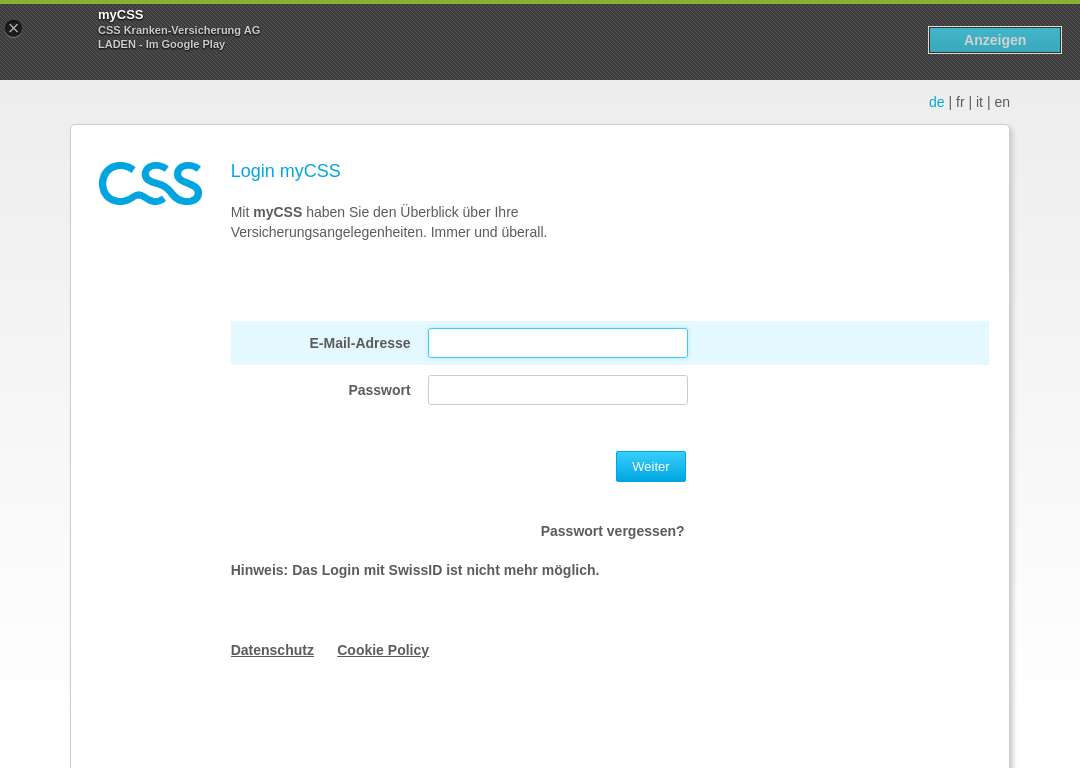The height and width of the screenshot is (768, 1080).
Task: Click 'CSS Kranken-Versicherung AG' banner text
Action: (179, 30)
